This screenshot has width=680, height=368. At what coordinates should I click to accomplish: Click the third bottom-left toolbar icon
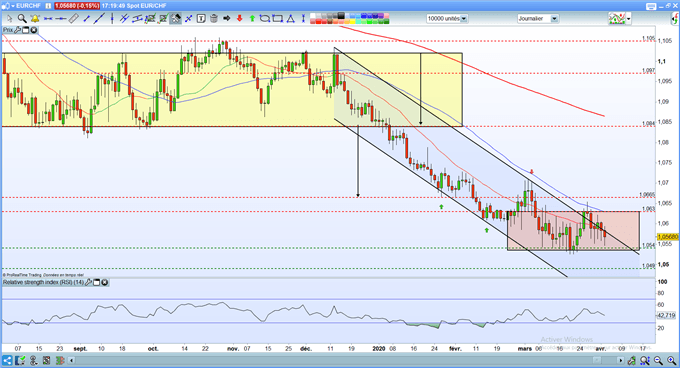[x=33, y=360]
